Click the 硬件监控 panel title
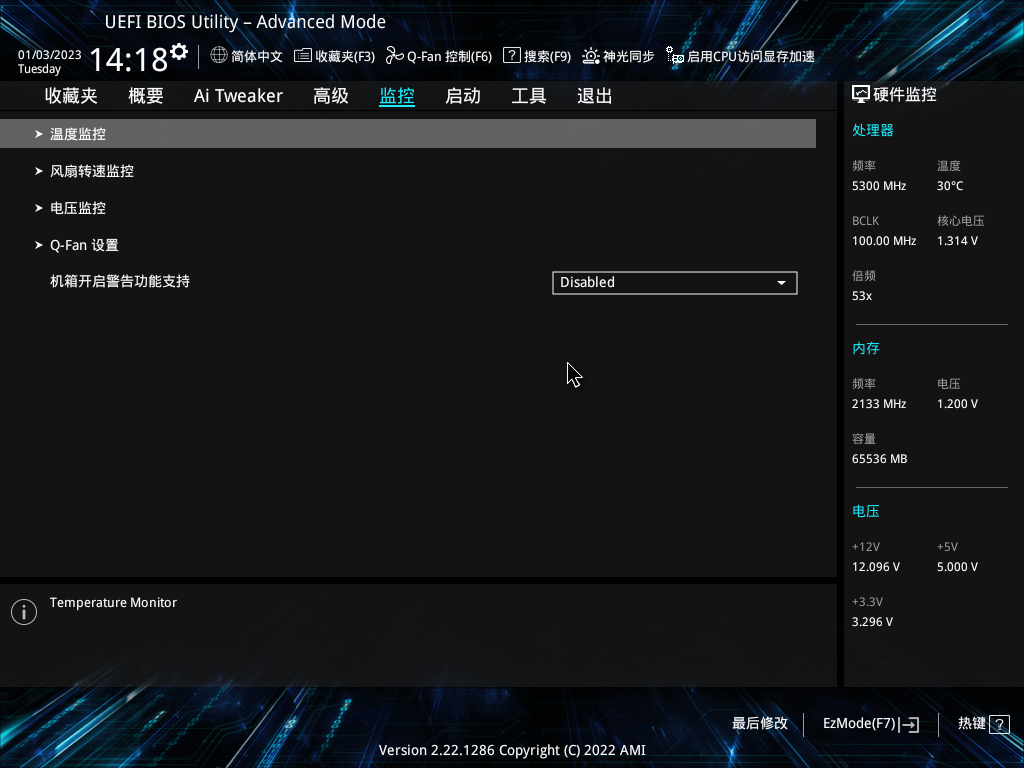The height and width of the screenshot is (768, 1024). click(905, 95)
